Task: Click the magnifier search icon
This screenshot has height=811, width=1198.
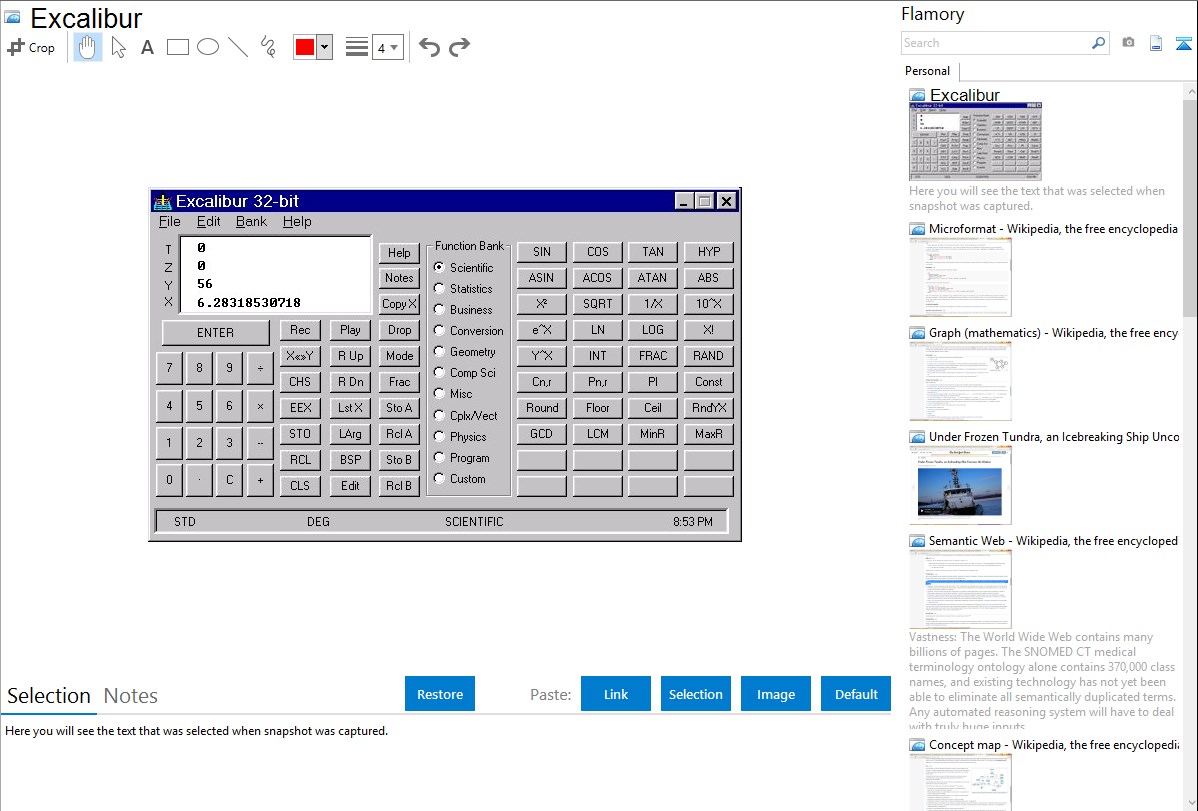Action: [x=1099, y=43]
